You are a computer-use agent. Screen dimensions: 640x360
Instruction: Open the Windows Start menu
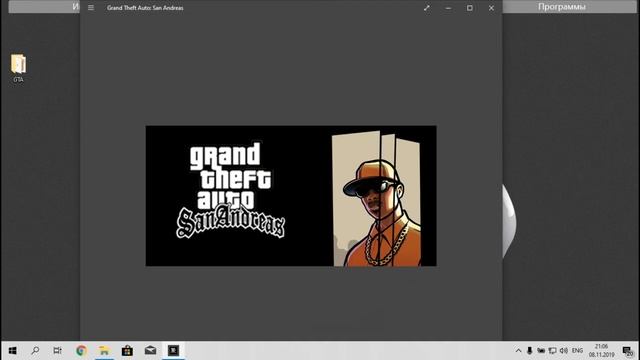tap(13, 351)
